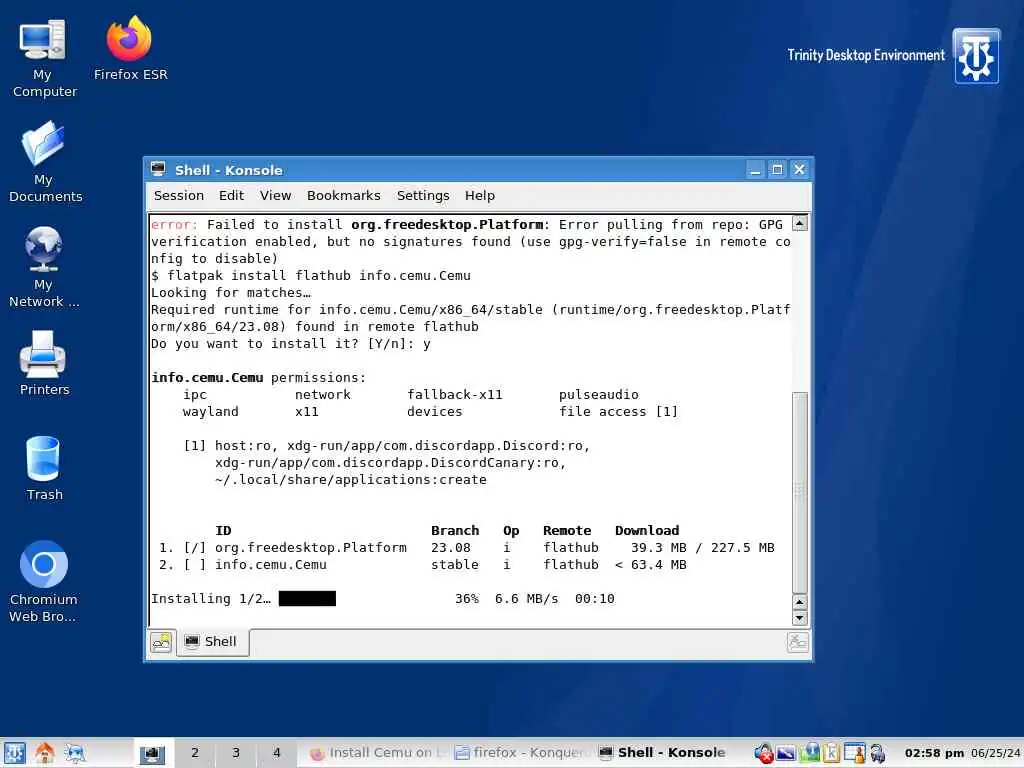This screenshot has height=768, width=1024.
Task: Open My Documents folder icon
Action: pos(44,162)
